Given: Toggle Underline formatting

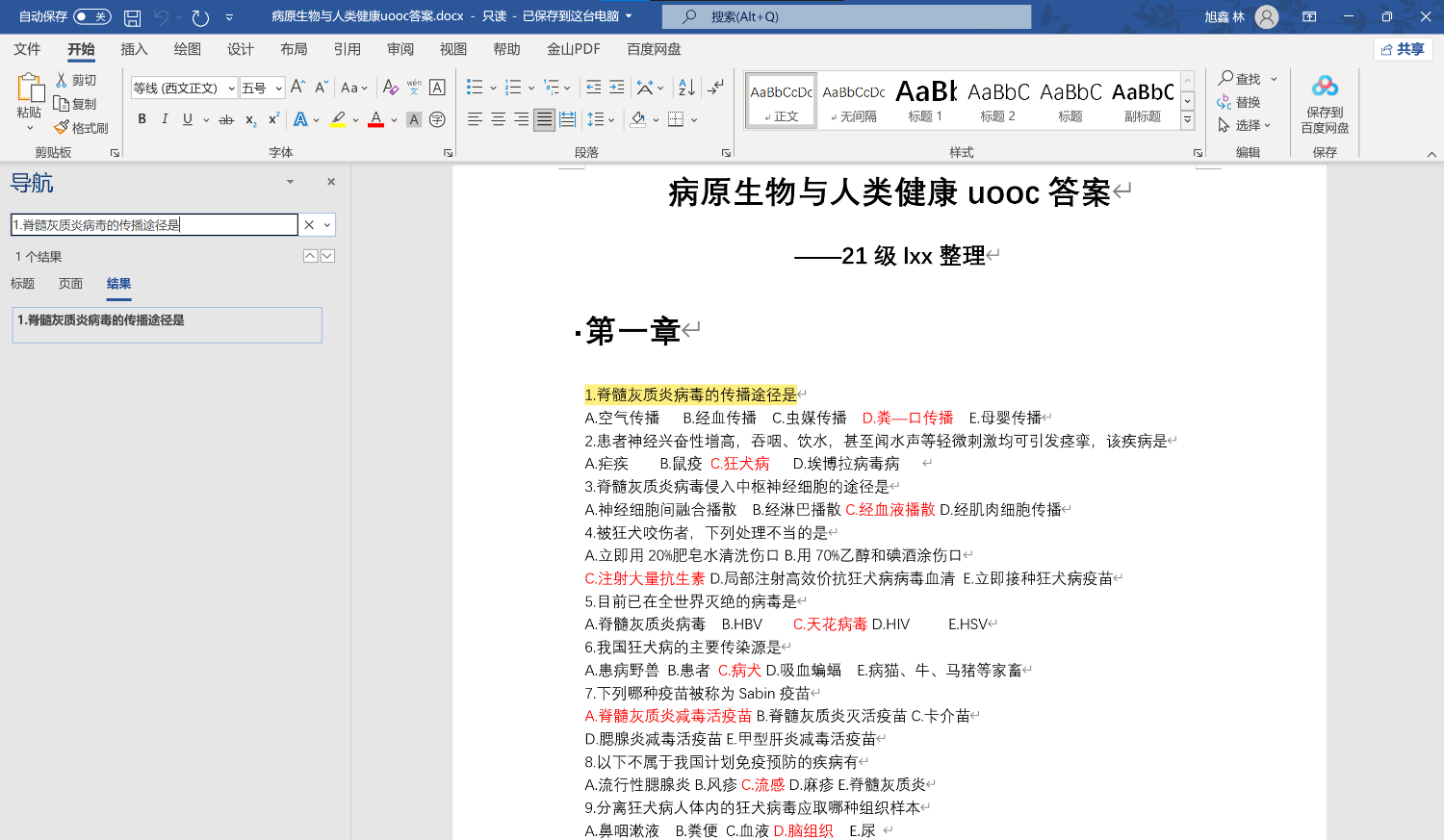Looking at the screenshot, I should pyautogui.click(x=188, y=119).
